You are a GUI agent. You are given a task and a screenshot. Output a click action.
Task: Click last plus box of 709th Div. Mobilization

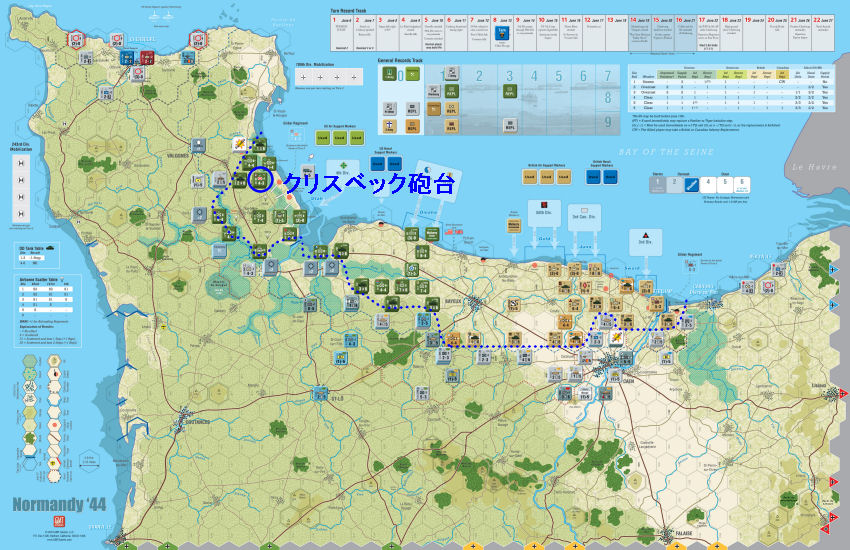(x=354, y=77)
